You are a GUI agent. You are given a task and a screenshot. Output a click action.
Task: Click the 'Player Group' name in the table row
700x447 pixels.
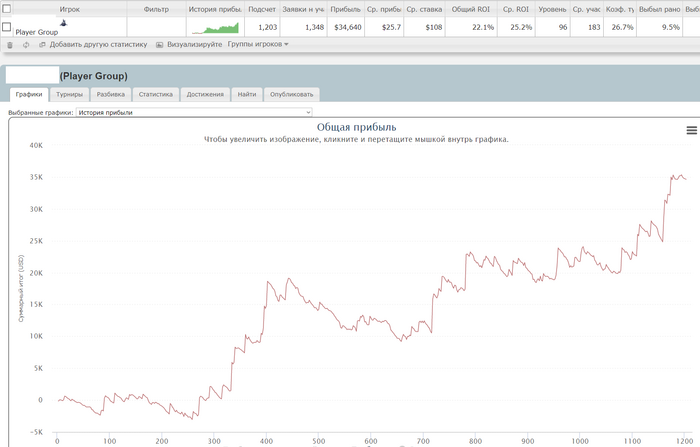pos(37,32)
